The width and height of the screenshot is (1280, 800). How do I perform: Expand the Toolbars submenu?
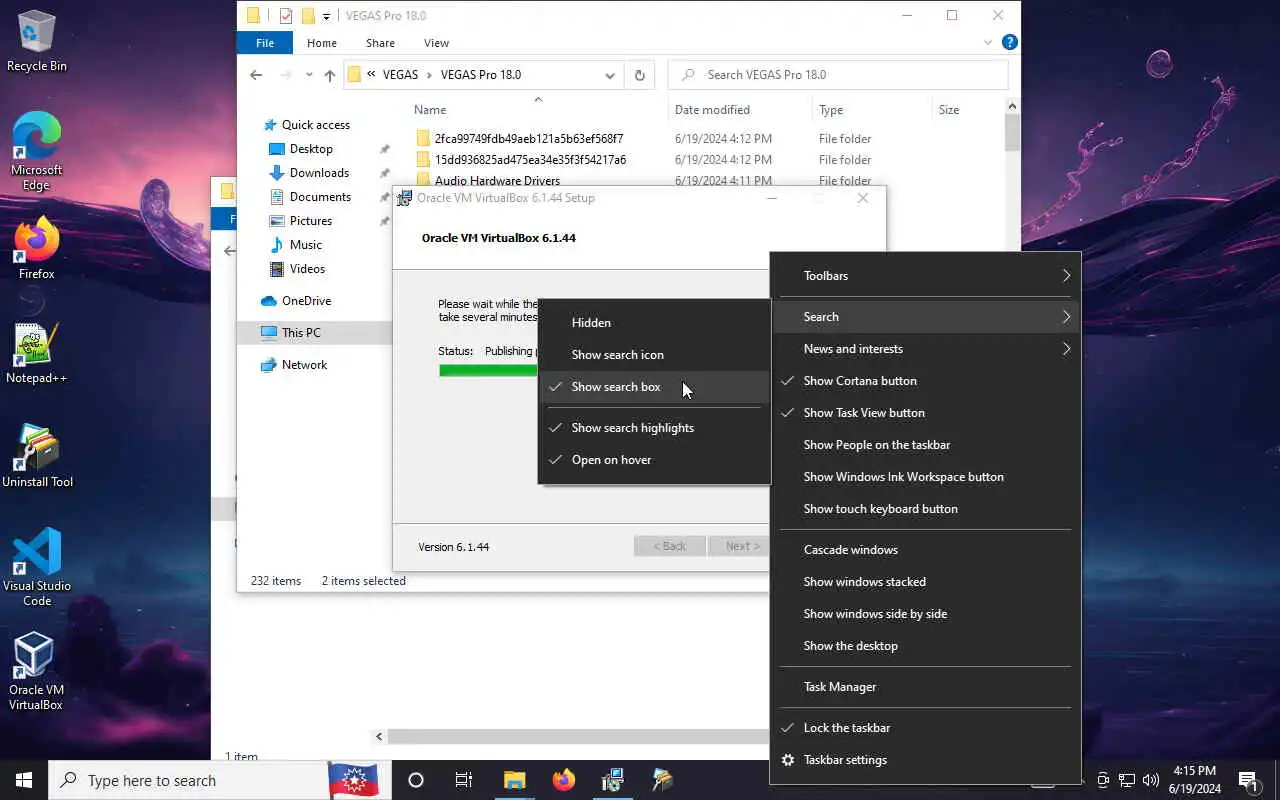pyautogui.click(x=925, y=276)
